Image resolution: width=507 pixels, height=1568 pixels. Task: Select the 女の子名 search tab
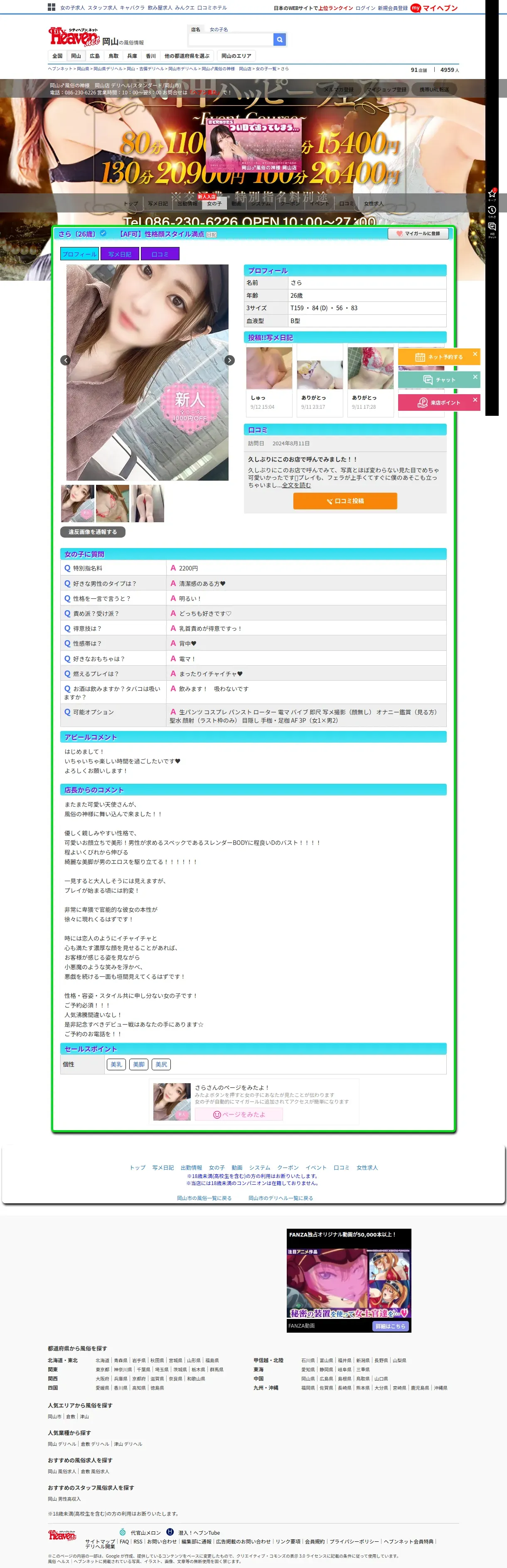pyautogui.click(x=219, y=29)
